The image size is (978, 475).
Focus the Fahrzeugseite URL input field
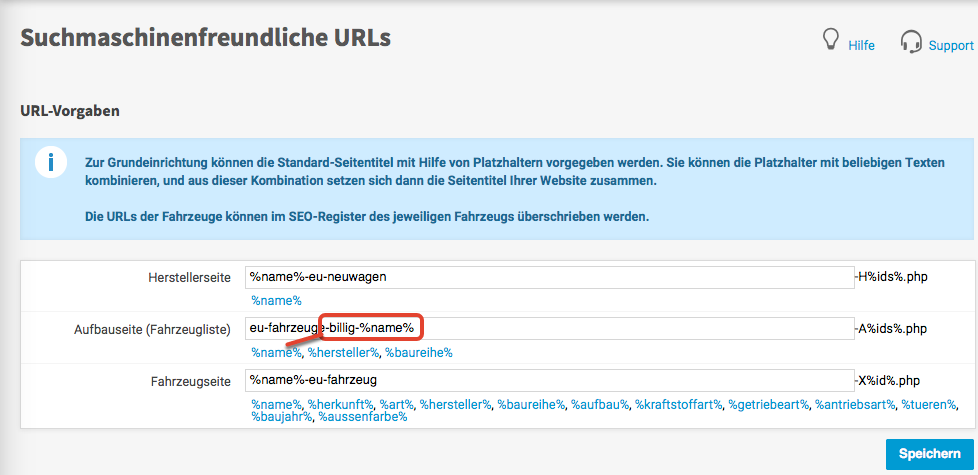pos(550,380)
